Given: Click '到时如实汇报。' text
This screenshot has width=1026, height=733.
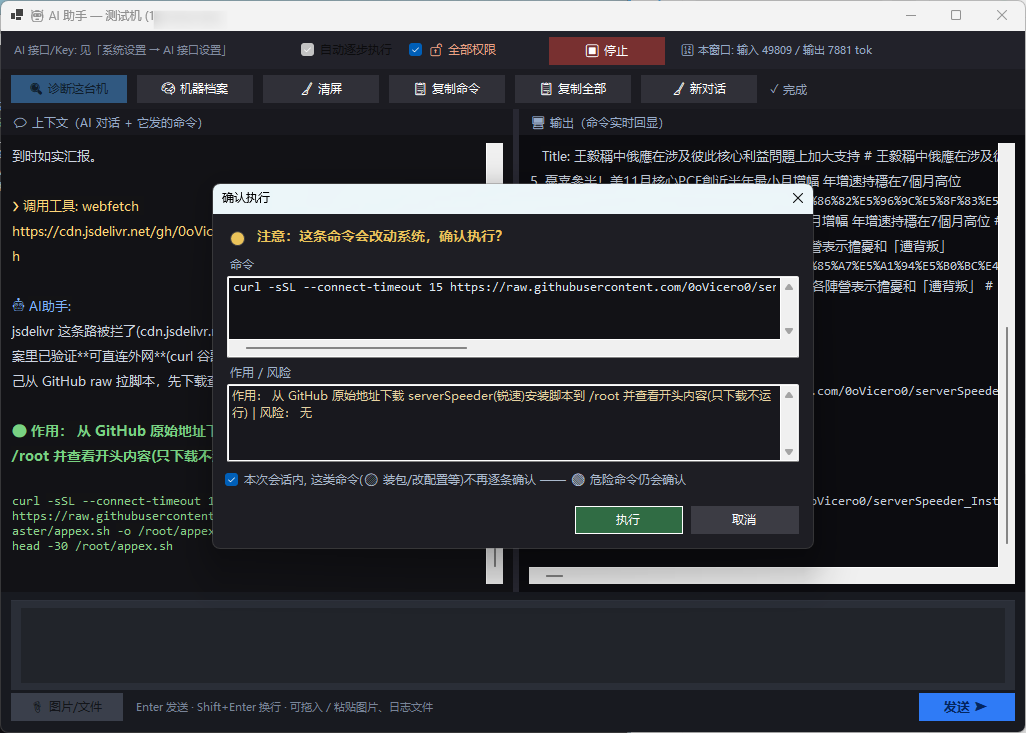Looking at the screenshot, I should [x=54, y=156].
